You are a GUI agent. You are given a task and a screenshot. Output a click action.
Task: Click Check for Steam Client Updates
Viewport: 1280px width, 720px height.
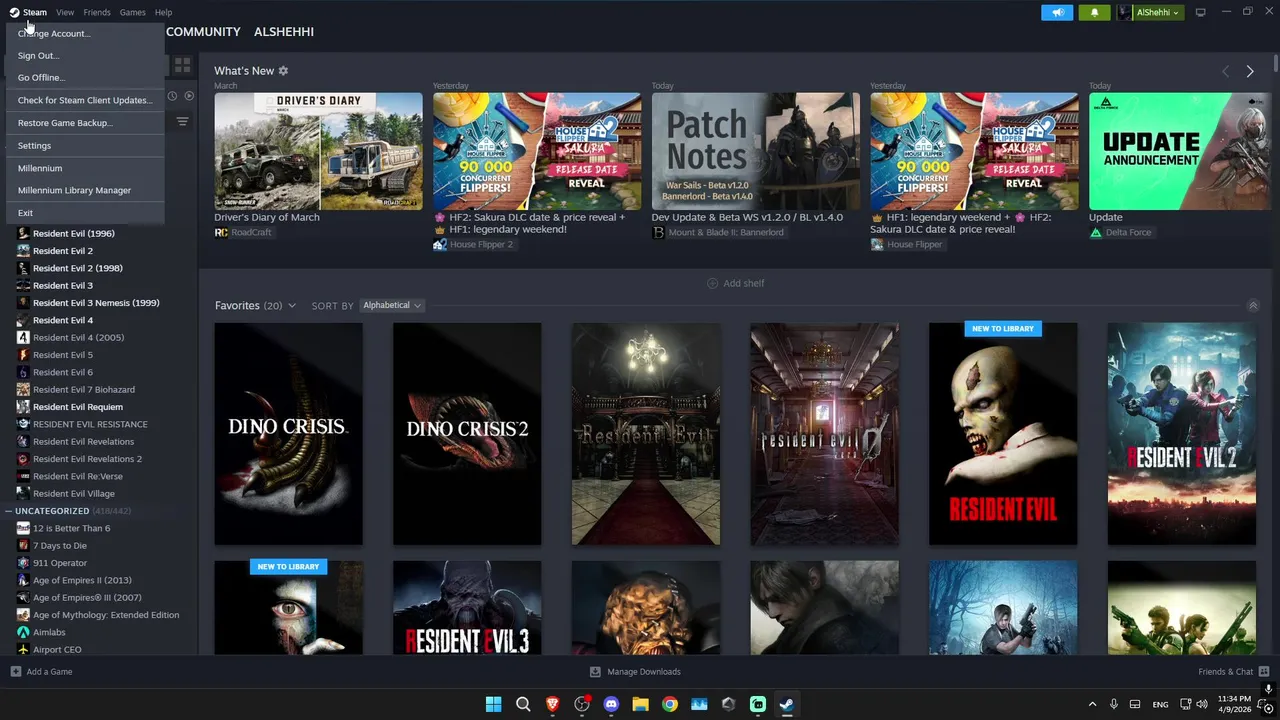coord(85,100)
